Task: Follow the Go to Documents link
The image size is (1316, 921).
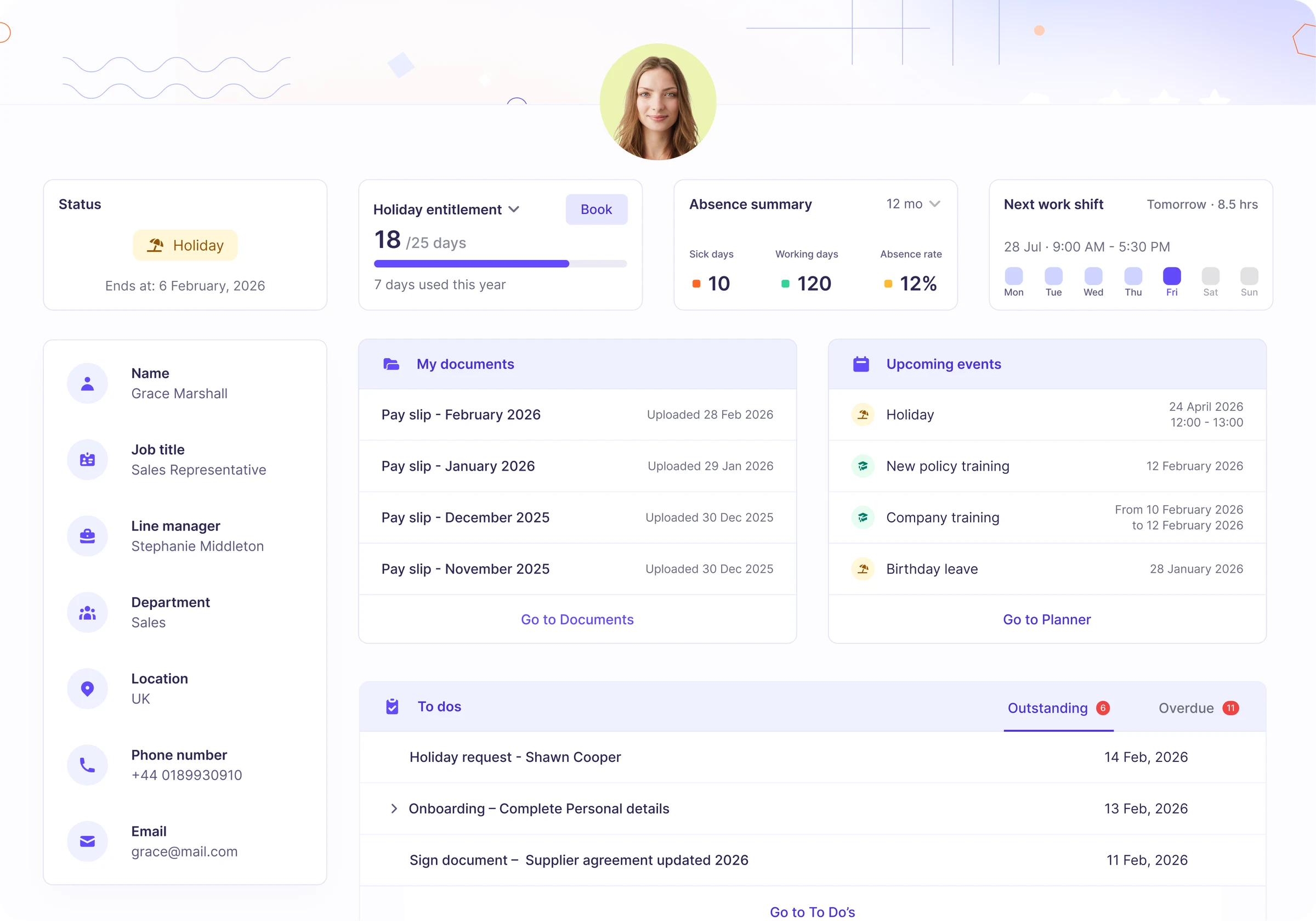Action: point(577,619)
